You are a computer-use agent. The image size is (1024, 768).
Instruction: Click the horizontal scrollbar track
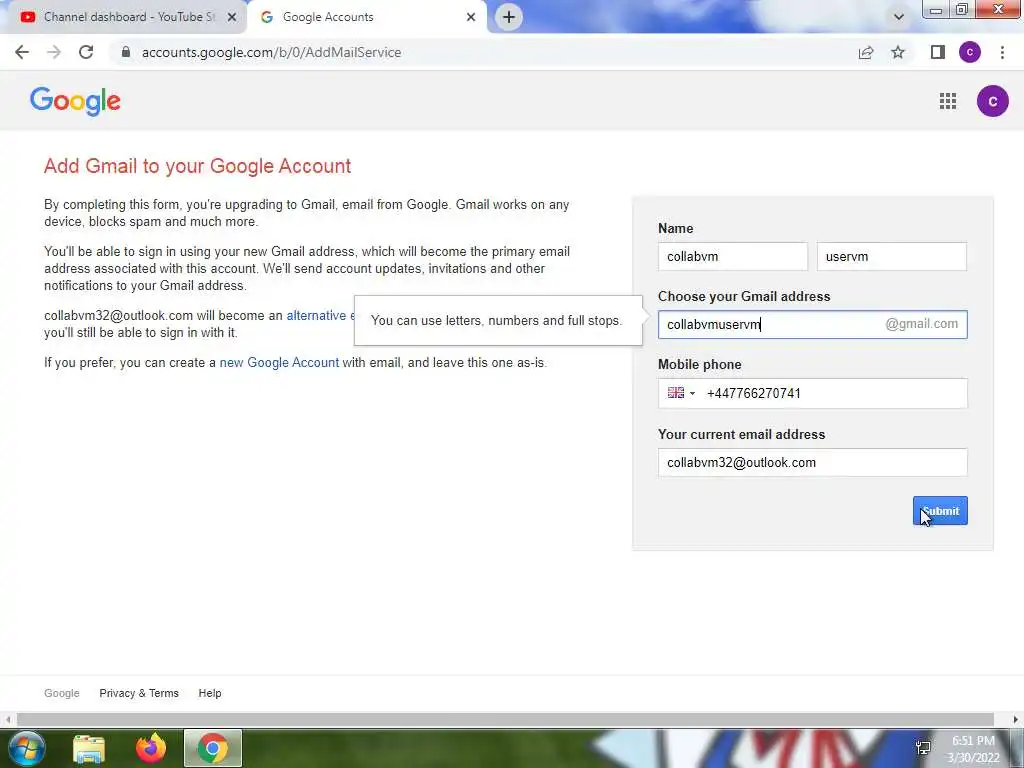click(505, 720)
